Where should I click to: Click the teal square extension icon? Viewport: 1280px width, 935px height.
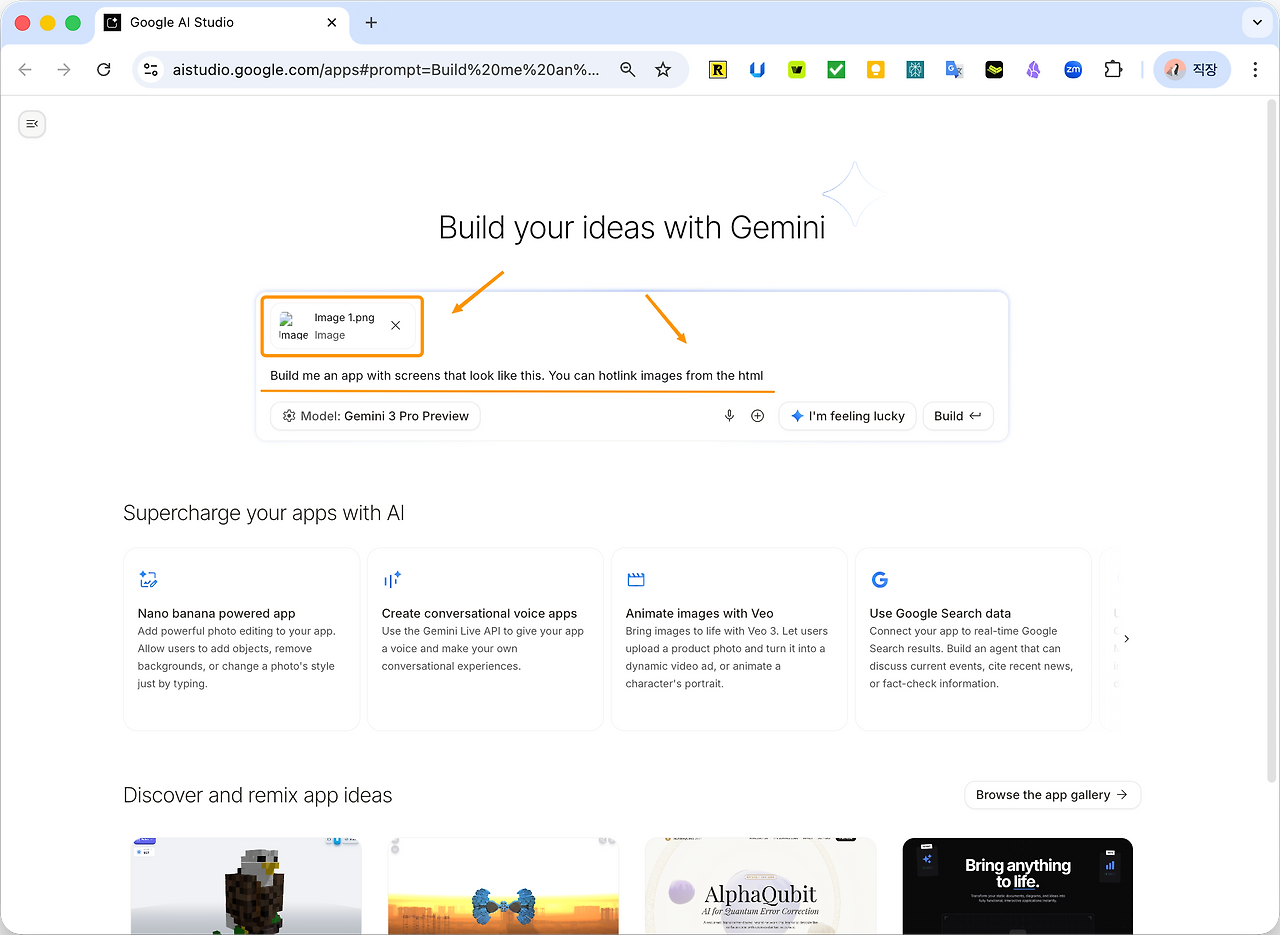[x=915, y=70]
